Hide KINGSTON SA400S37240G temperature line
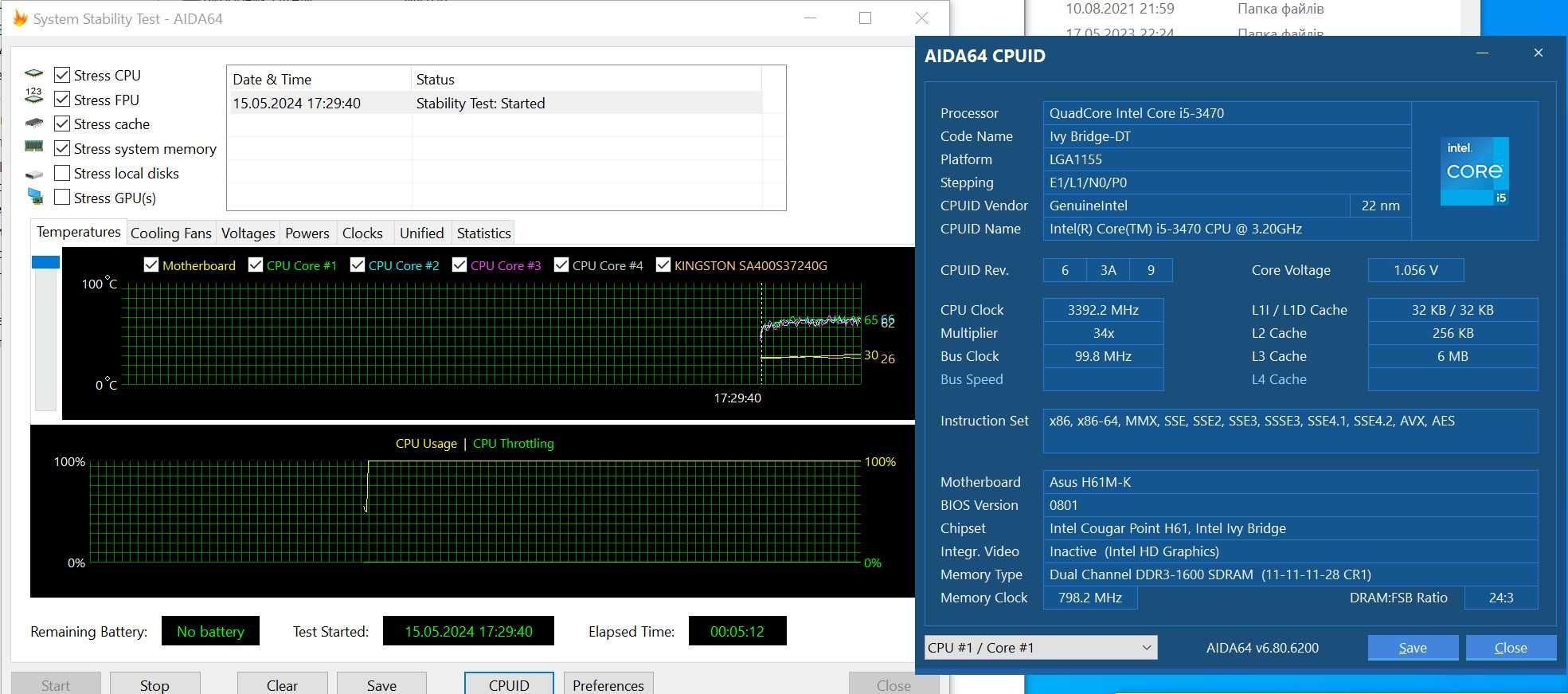The width and height of the screenshot is (1568, 694). click(x=663, y=265)
